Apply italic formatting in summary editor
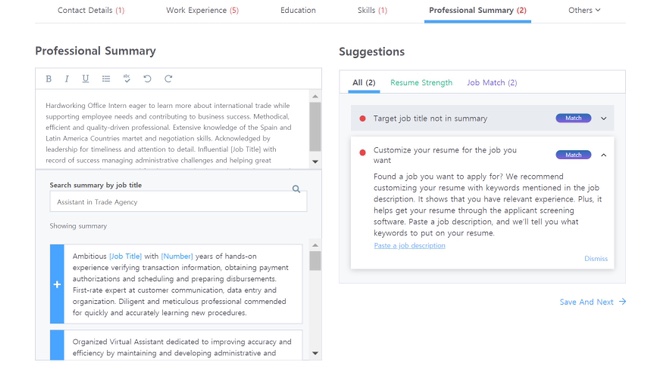The image size is (650, 380). click(x=67, y=79)
